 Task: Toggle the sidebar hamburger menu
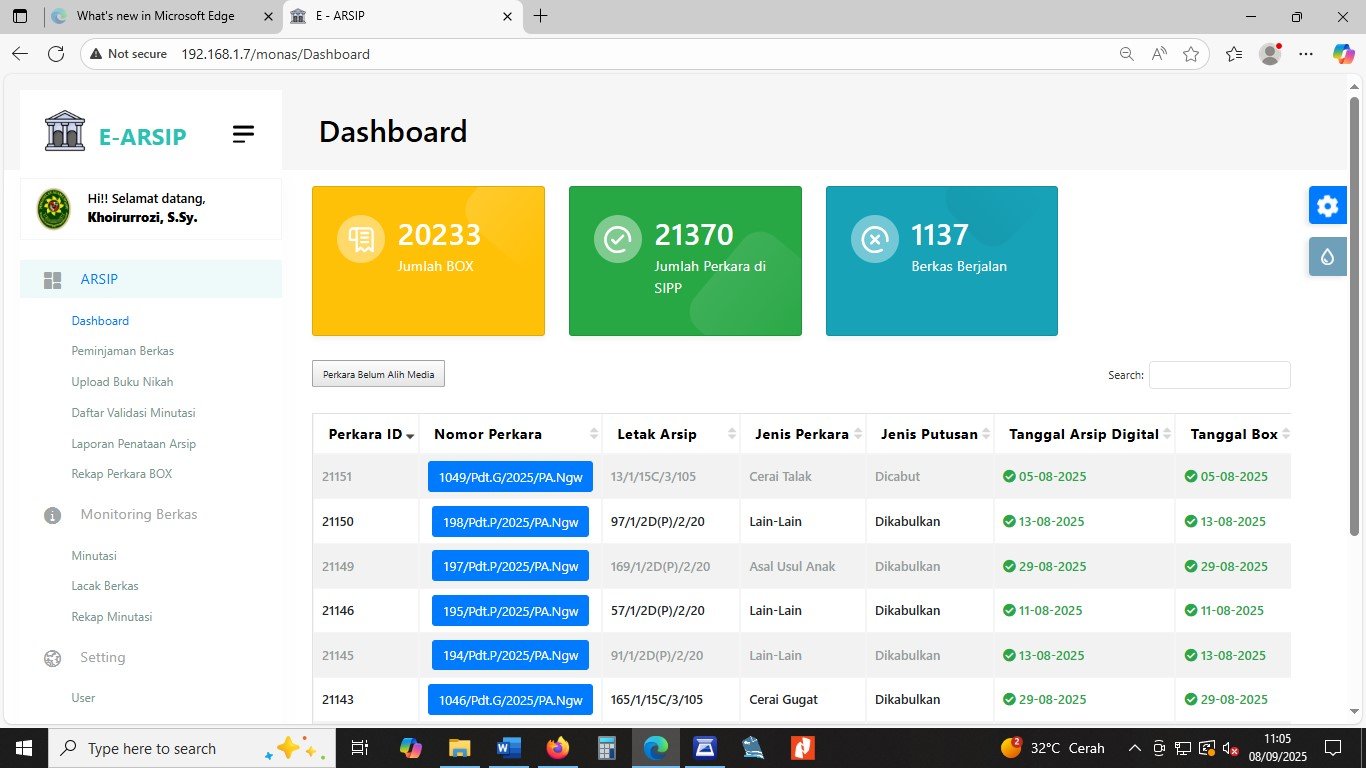point(243,134)
